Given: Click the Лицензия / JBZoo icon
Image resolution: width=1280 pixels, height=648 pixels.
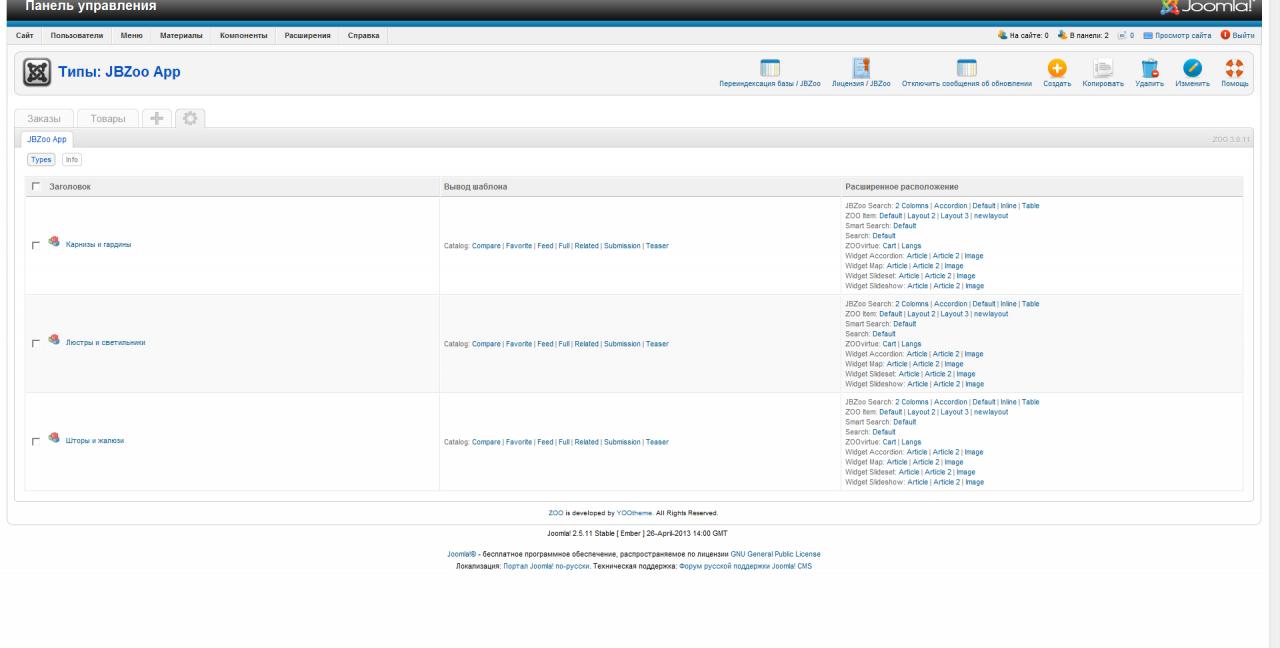Looking at the screenshot, I should point(860,68).
